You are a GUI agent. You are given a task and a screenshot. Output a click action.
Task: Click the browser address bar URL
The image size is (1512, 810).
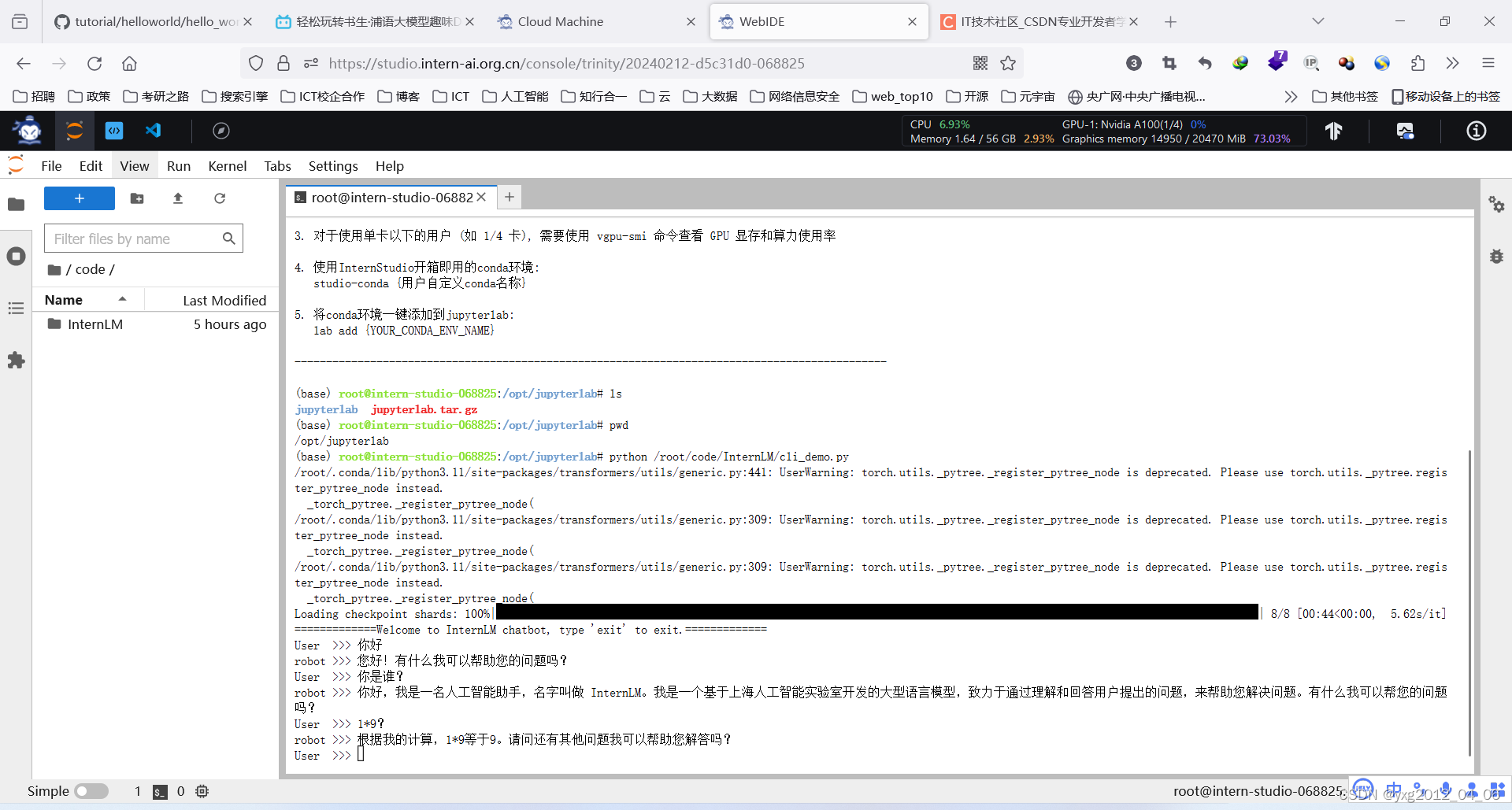pos(566,64)
